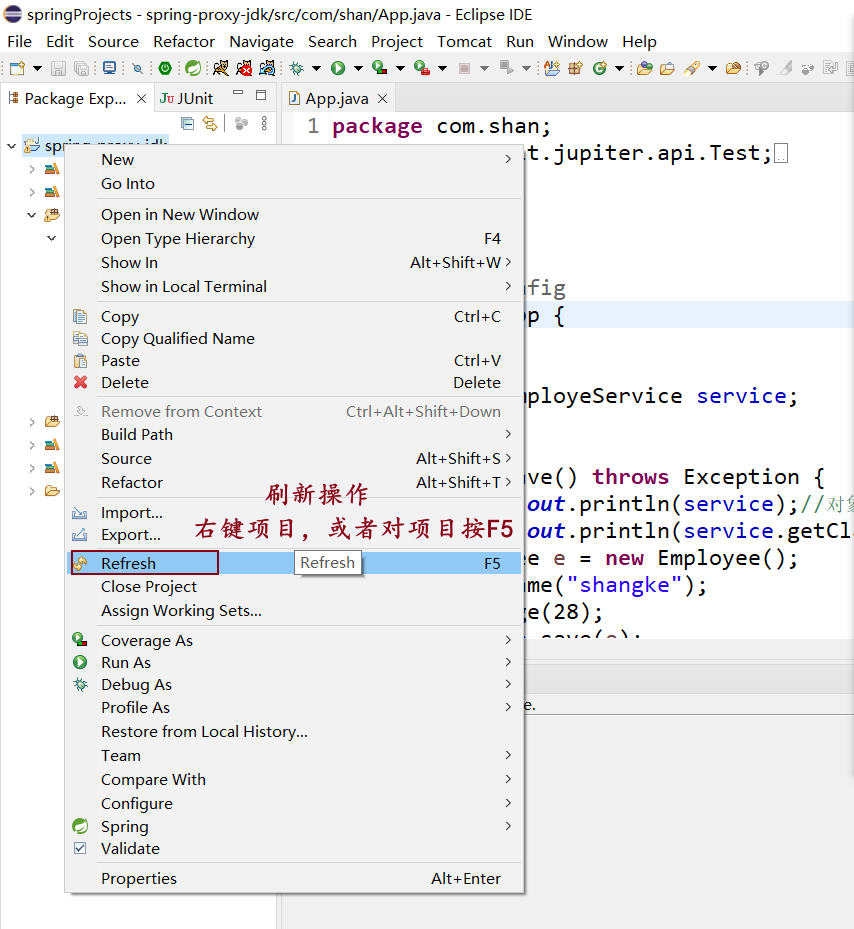Image resolution: width=854 pixels, height=929 pixels.
Task: Select Paste in the context menu
Action: click(x=295, y=360)
